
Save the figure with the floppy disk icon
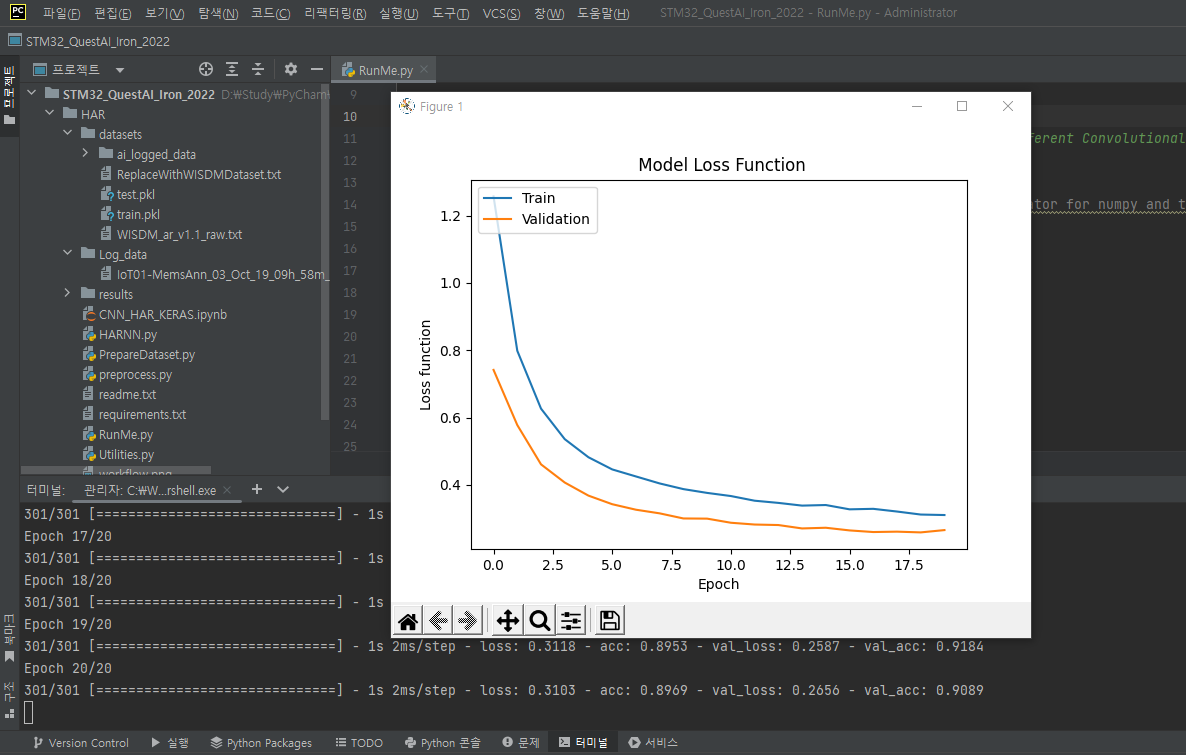(x=610, y=621)
